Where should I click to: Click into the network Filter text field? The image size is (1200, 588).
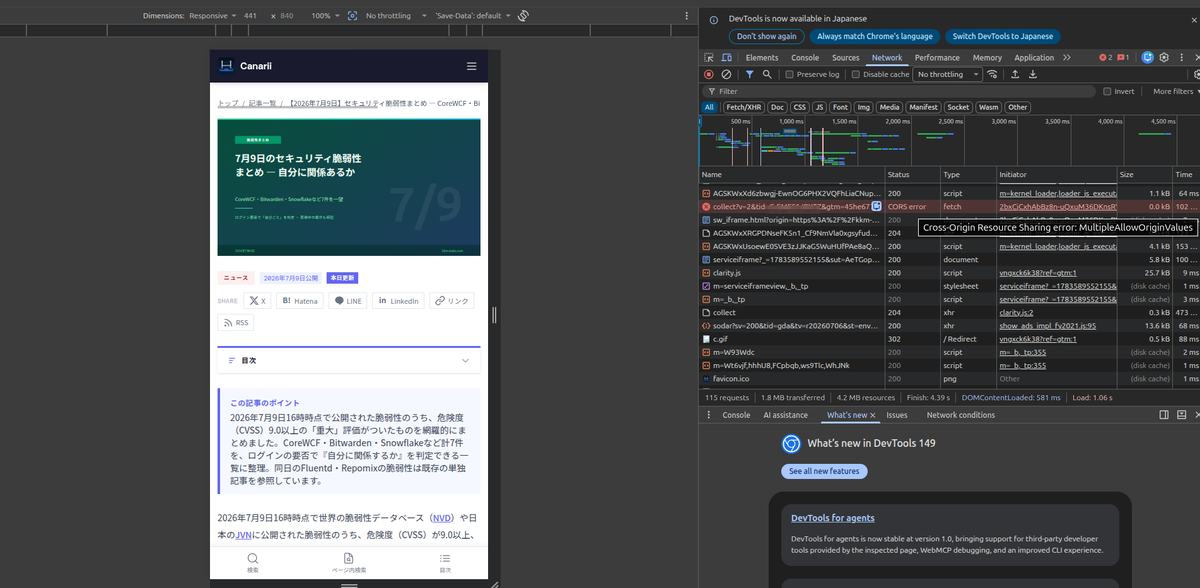point(900,91)
